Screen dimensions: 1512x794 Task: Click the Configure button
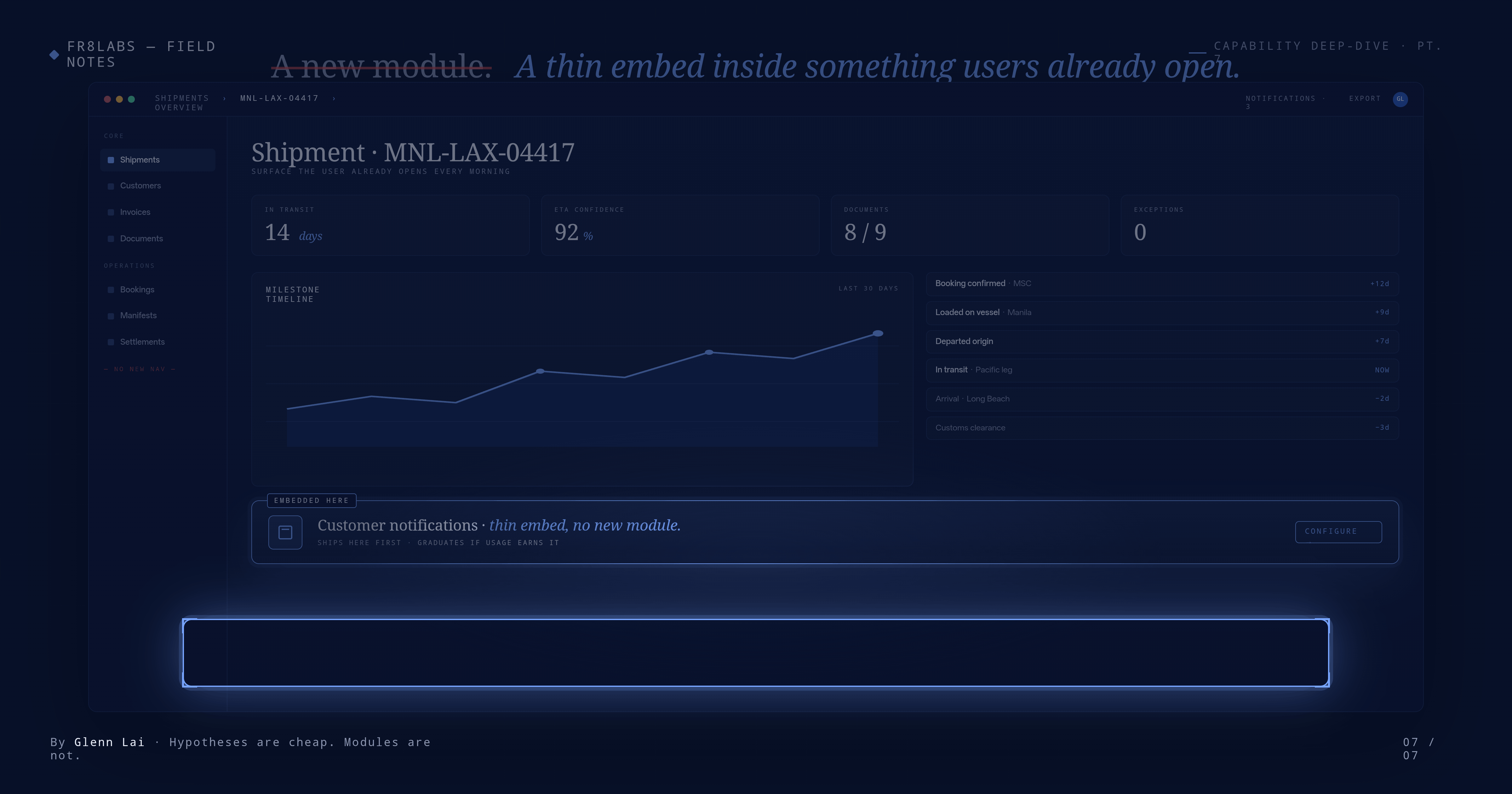coord(1338,532)
